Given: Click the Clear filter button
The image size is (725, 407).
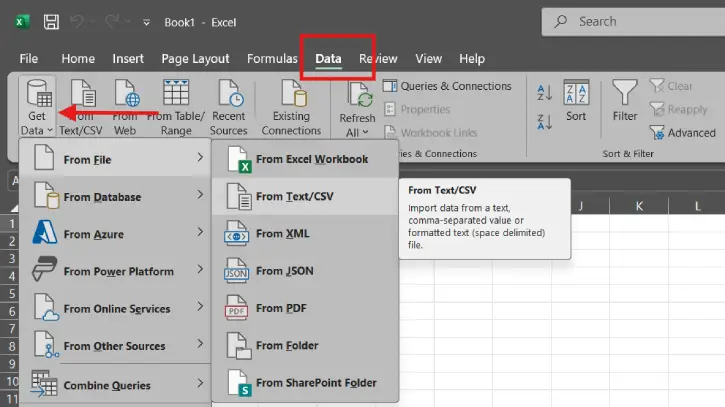Looking at the screenshot, I should [x=671, y=86].
